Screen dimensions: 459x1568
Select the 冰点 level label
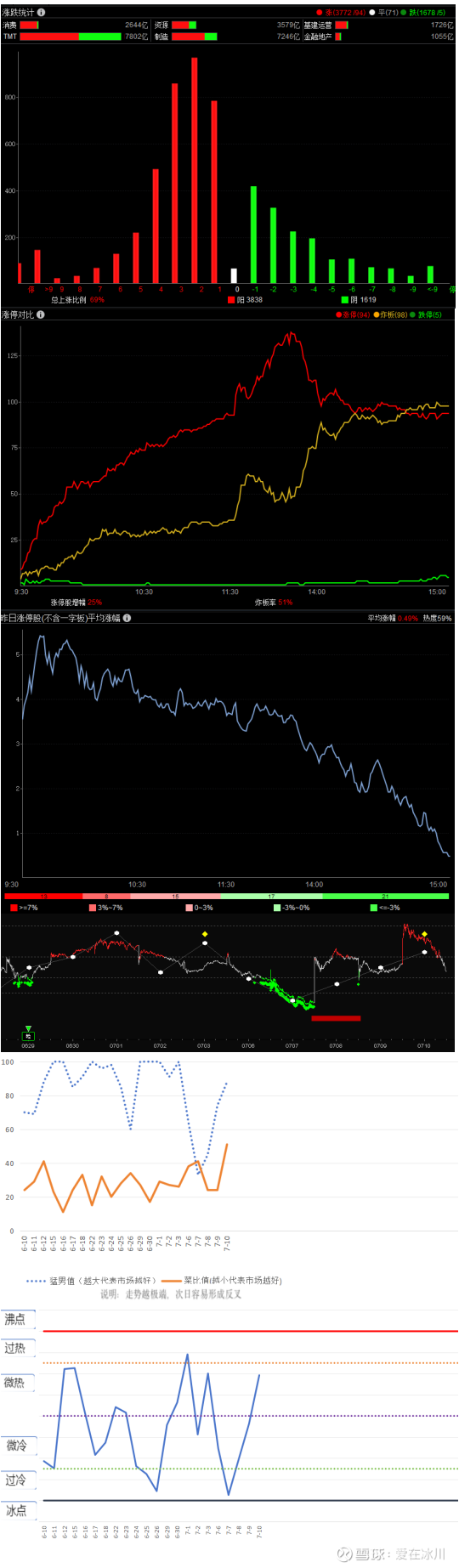tap(17, 1510)
